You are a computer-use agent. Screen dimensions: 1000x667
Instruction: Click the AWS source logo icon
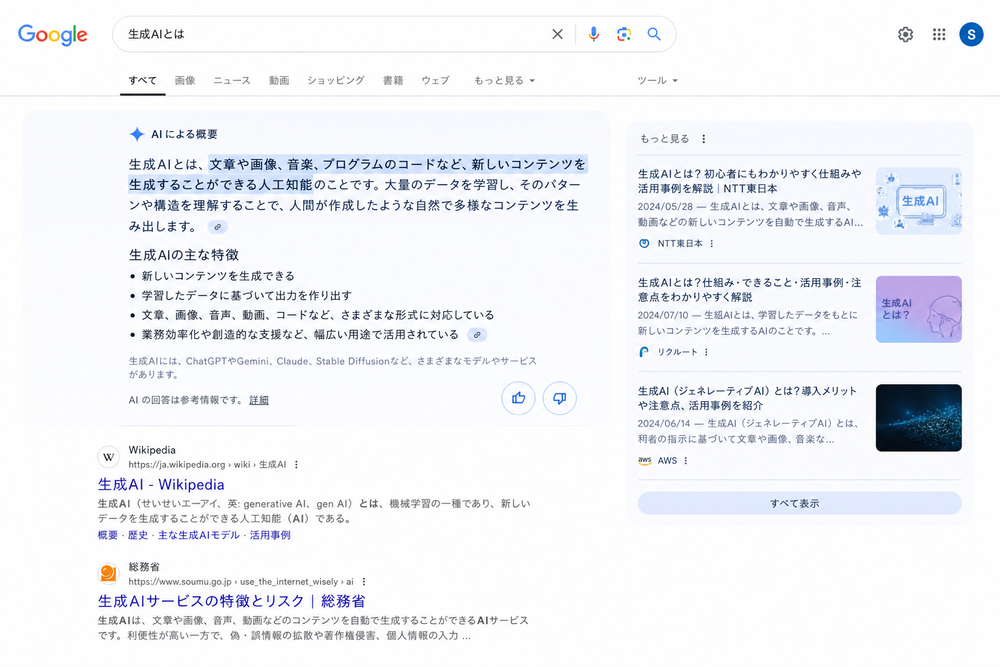(645, 460)
